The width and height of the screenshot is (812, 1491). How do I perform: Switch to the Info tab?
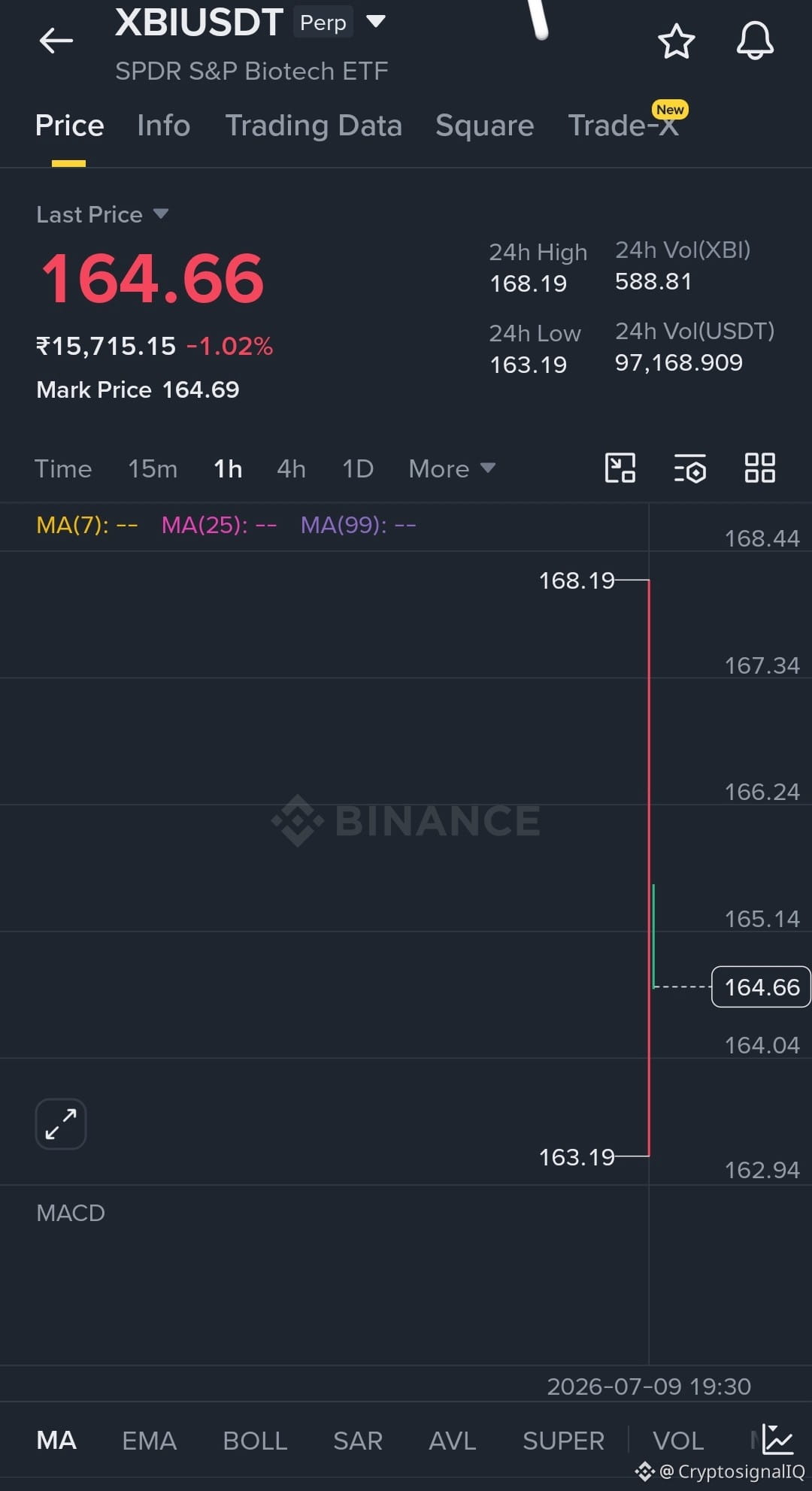(x=163, y=126)
